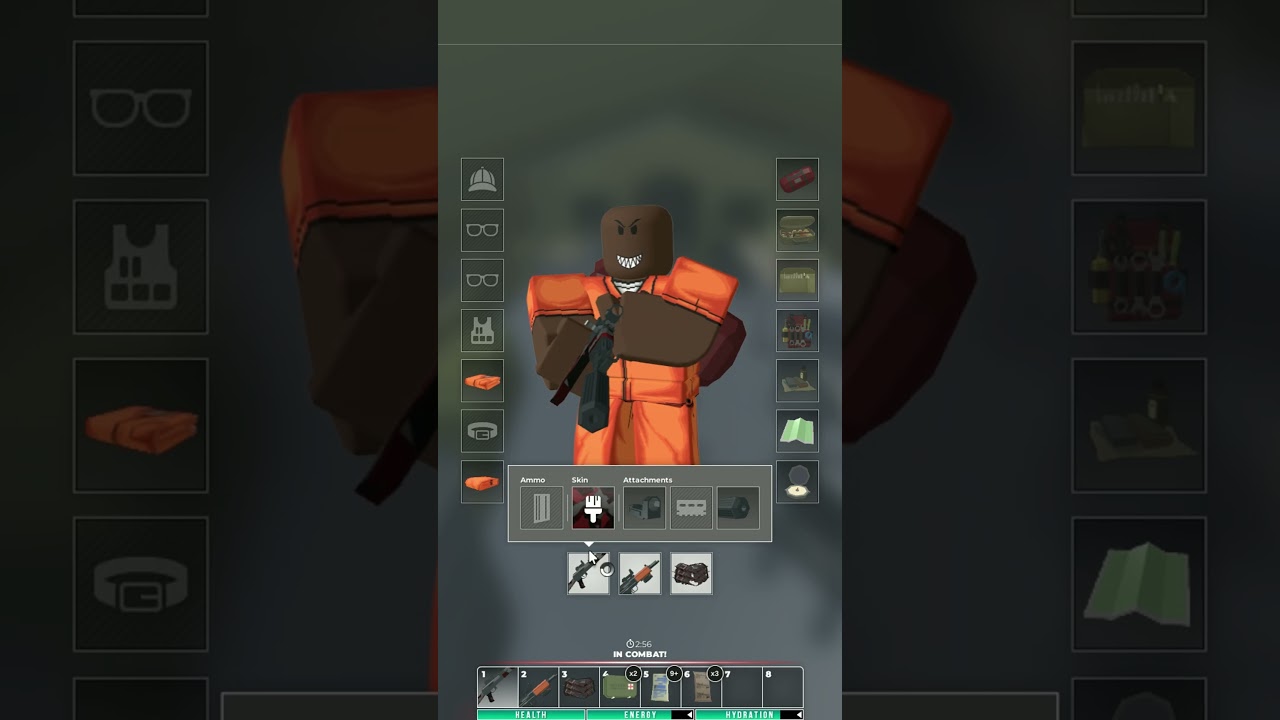The image size is (1280, 720).
Task: Choose the belt equipment slot
Action: pyautogui.click(x=482, y=431)
